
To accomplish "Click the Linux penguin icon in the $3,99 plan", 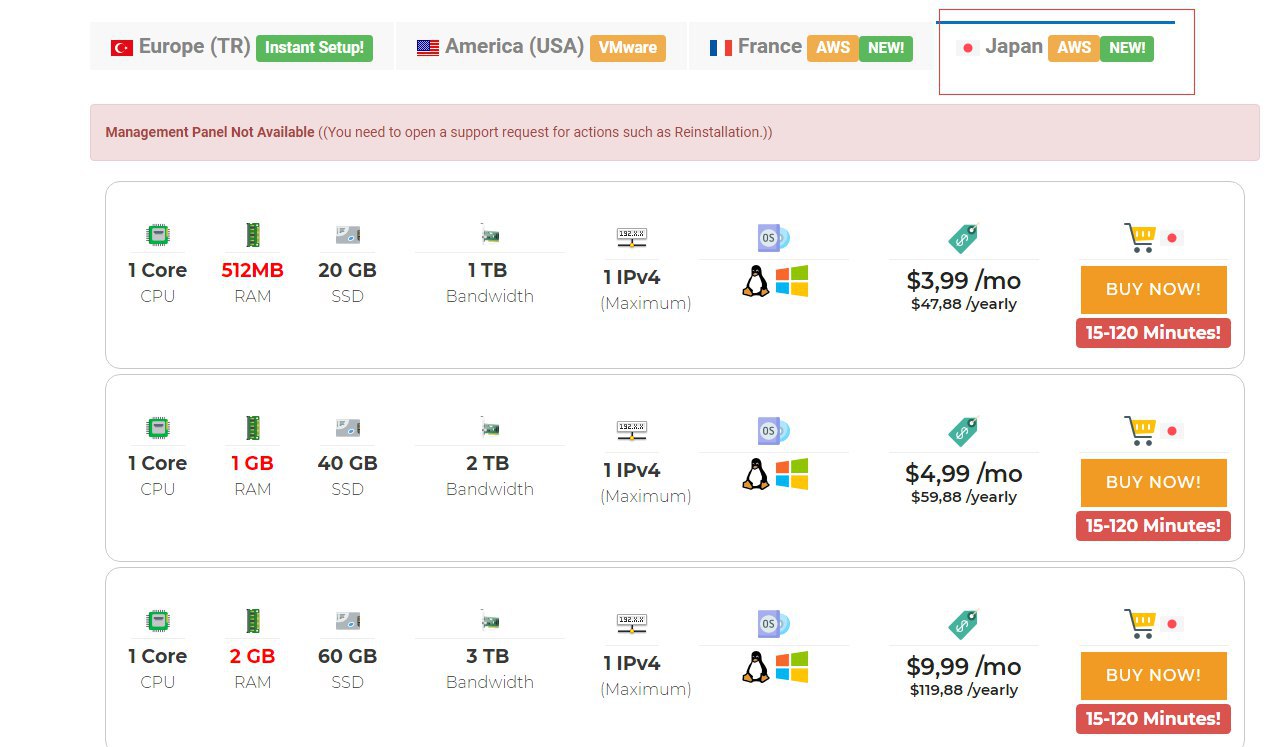I will click(756, 281).
